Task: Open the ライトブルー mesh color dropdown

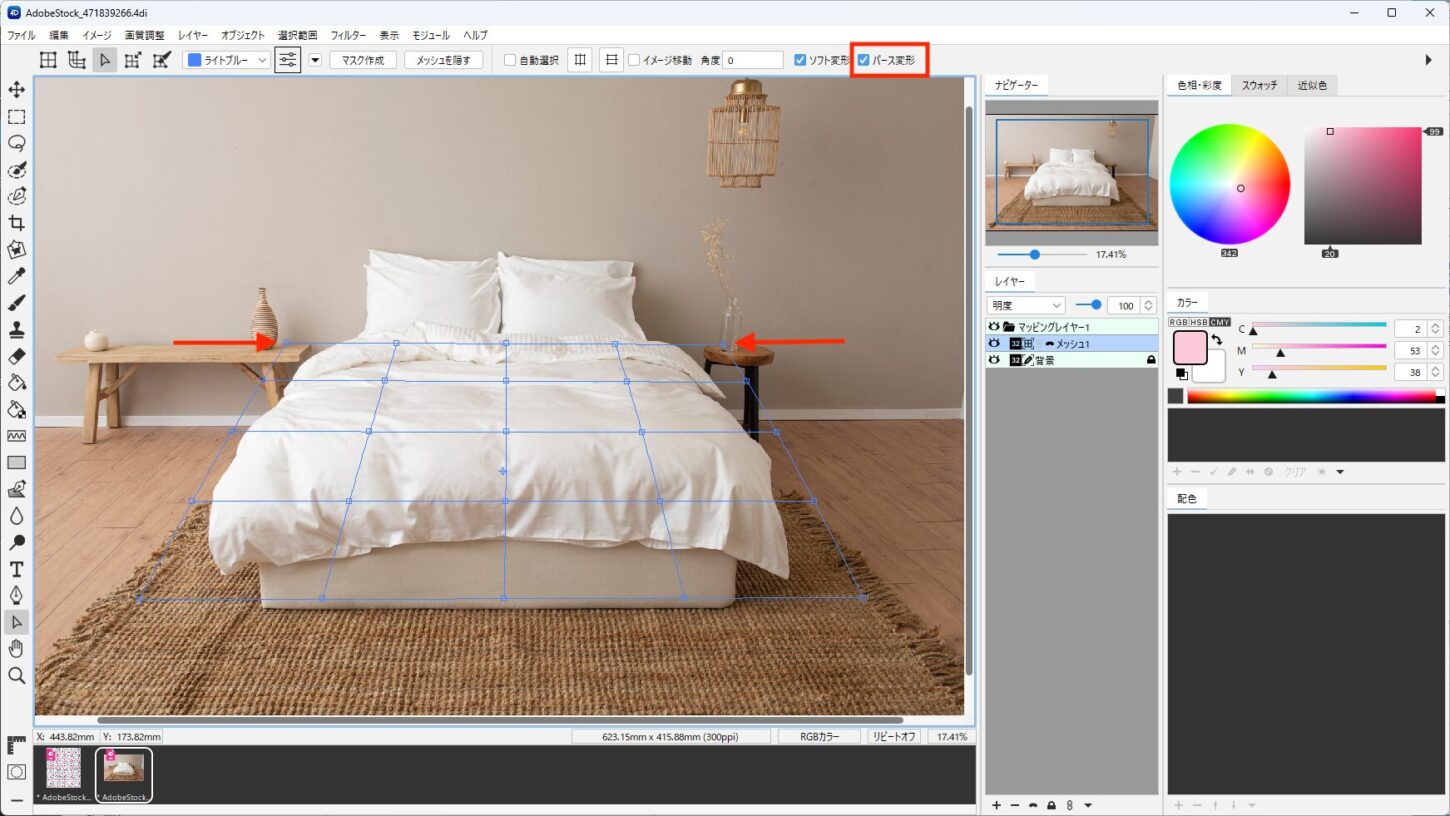Action: click(x=228, y=60)
